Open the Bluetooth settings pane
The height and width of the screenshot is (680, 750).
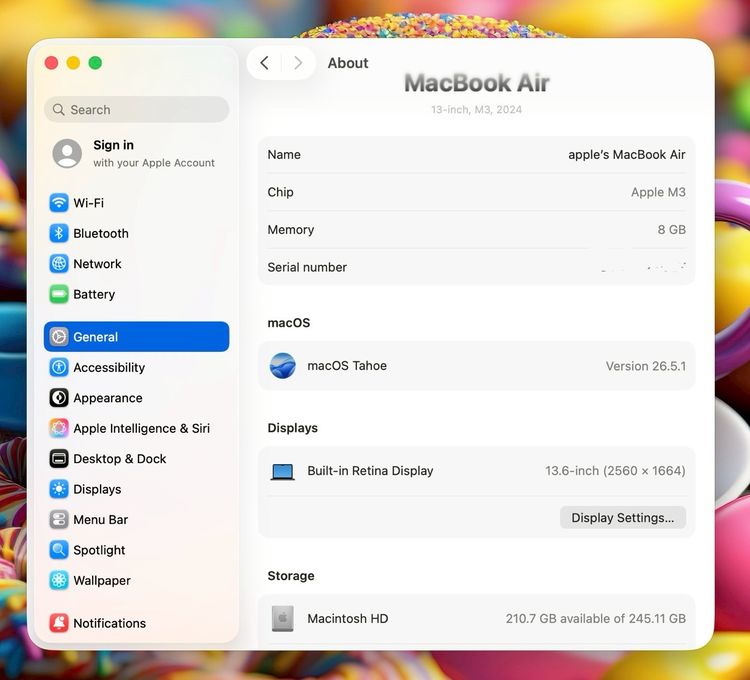click(x=136, y=233)
